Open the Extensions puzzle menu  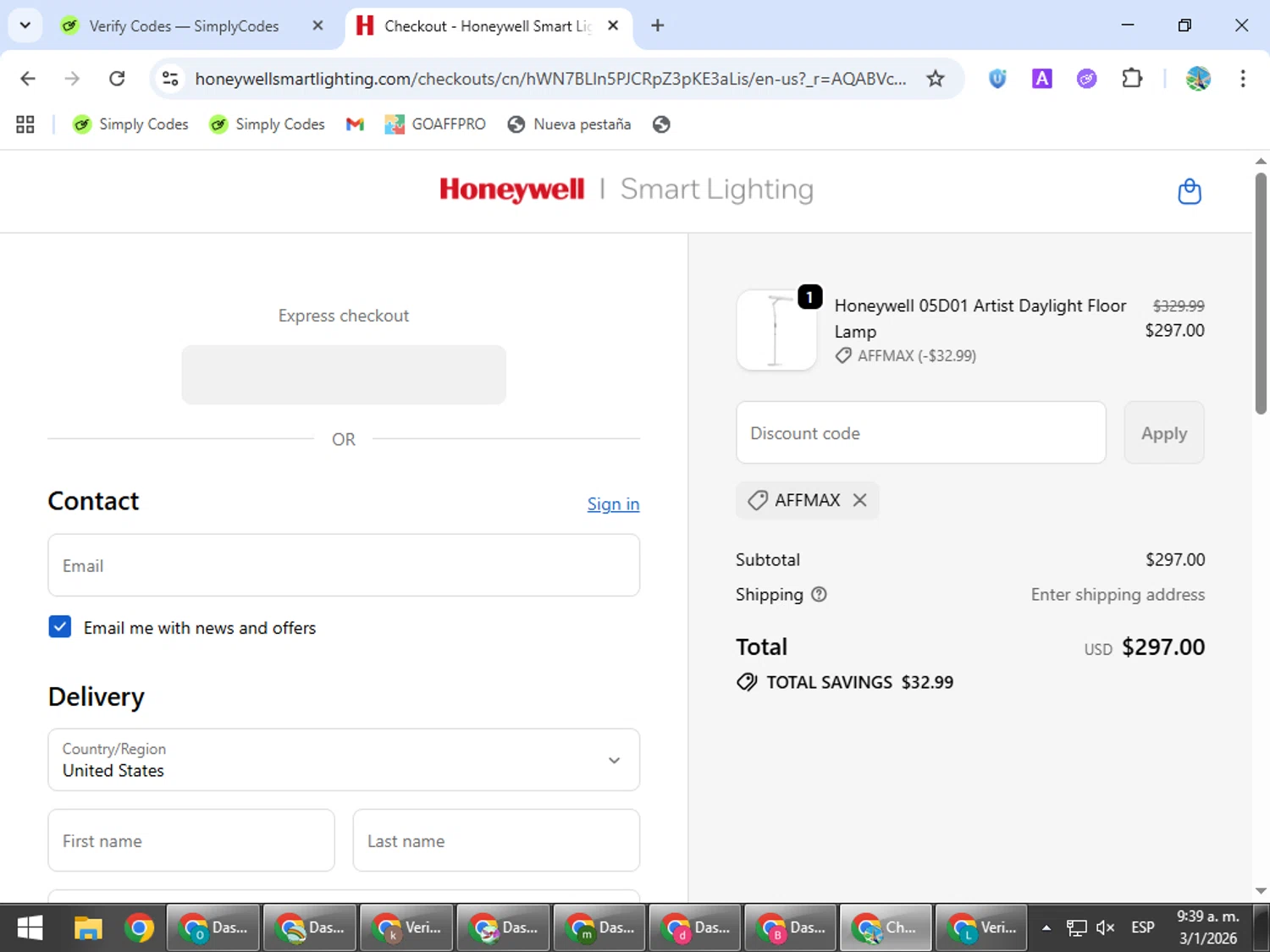pyautogui.click(x=1132, y=79)
